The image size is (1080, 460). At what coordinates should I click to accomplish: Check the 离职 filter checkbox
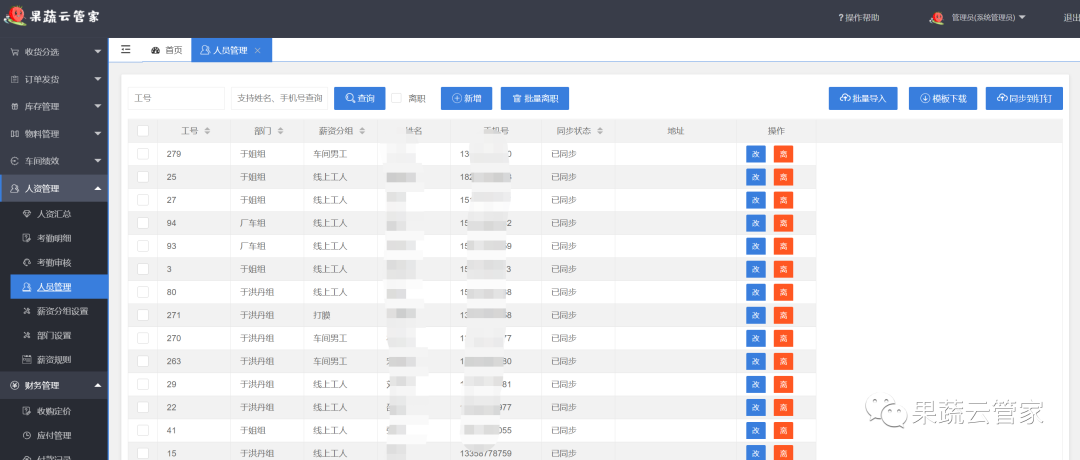(396, 98)
